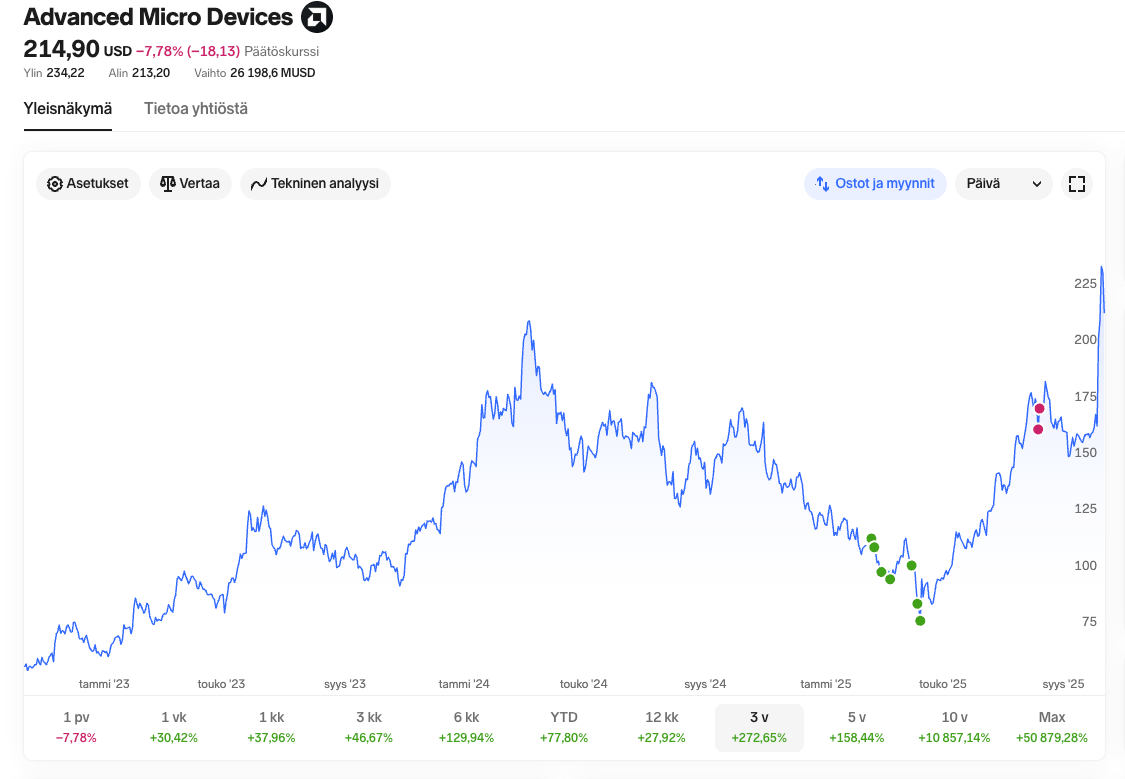Switch to Yleisnäkymä tab
This screenshot has height=779, width=1125.
pyautogui.click(x=67, y=109)
